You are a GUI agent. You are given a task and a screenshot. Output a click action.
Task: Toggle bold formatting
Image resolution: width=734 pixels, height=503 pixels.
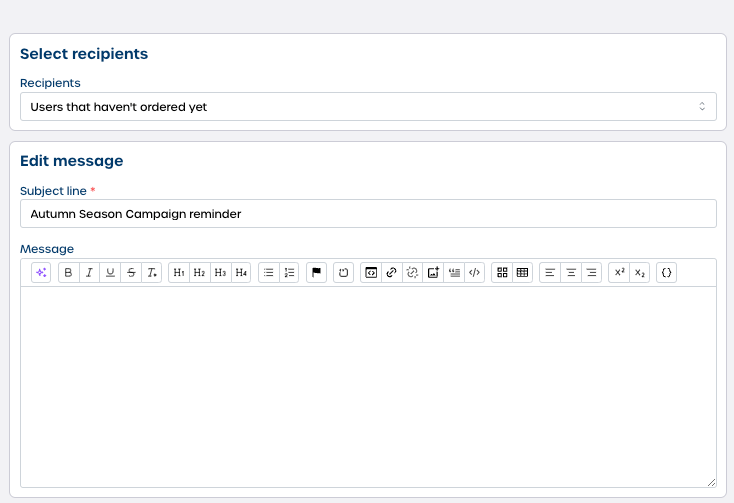pyautogui.click(x=68, y=272)
